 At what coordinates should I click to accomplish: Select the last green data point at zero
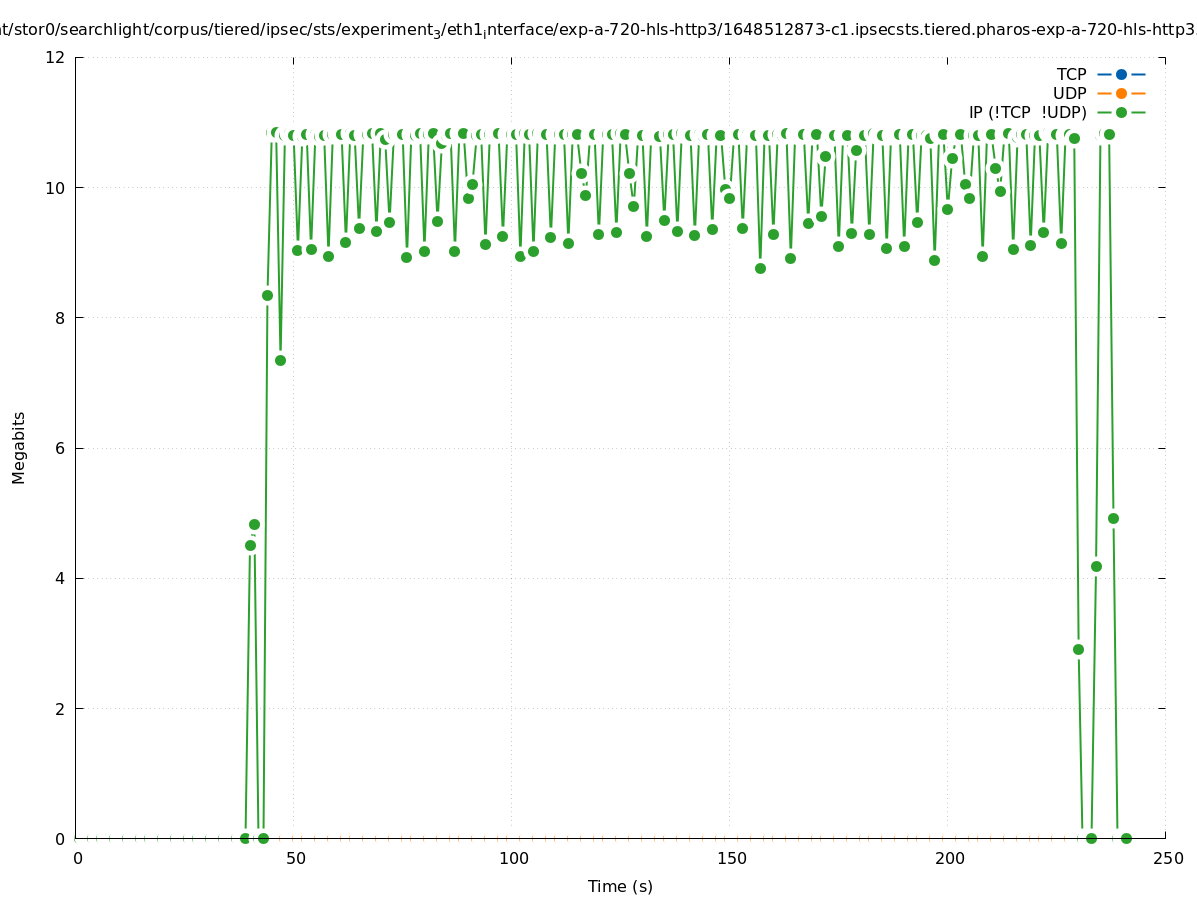click(x=1126, y=838)
